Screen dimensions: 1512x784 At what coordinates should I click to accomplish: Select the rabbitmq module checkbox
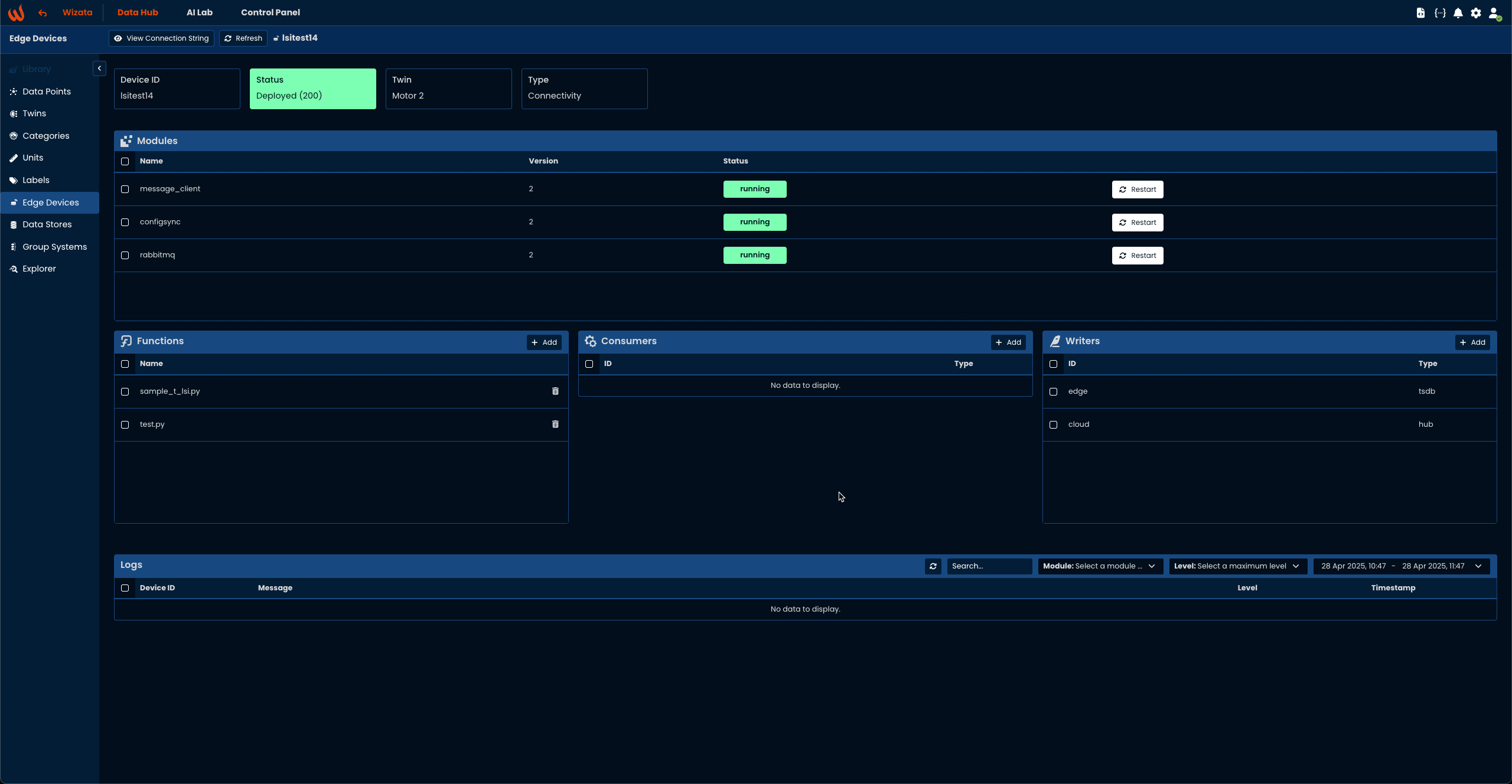[x=125, y=256]
